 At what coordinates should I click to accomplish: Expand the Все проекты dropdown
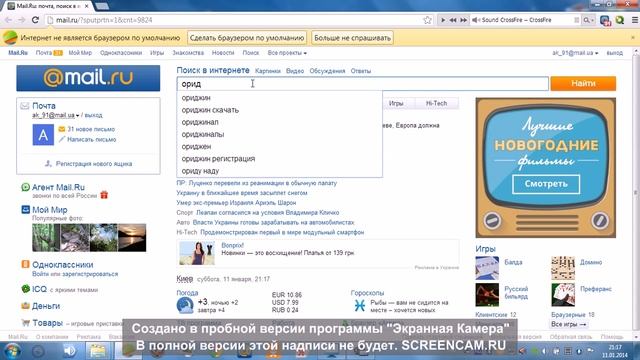(x=287, y=53)
